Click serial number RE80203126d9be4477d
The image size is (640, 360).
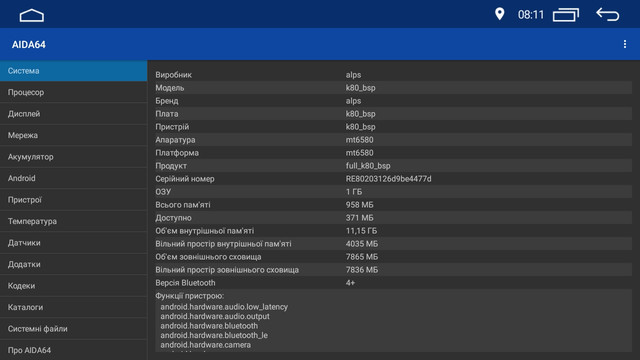pyautogui.click(x=388, y=179)
